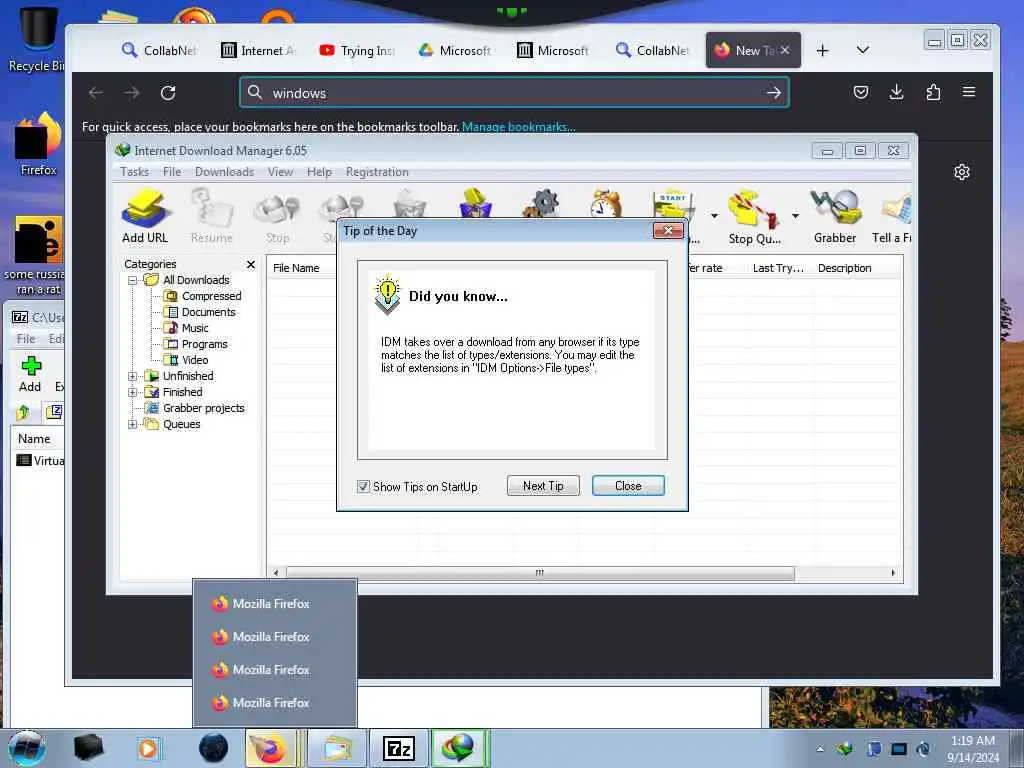Open the Tasks menu in IDM
Screen dimensions: 1024x768
tap(135, 172)
